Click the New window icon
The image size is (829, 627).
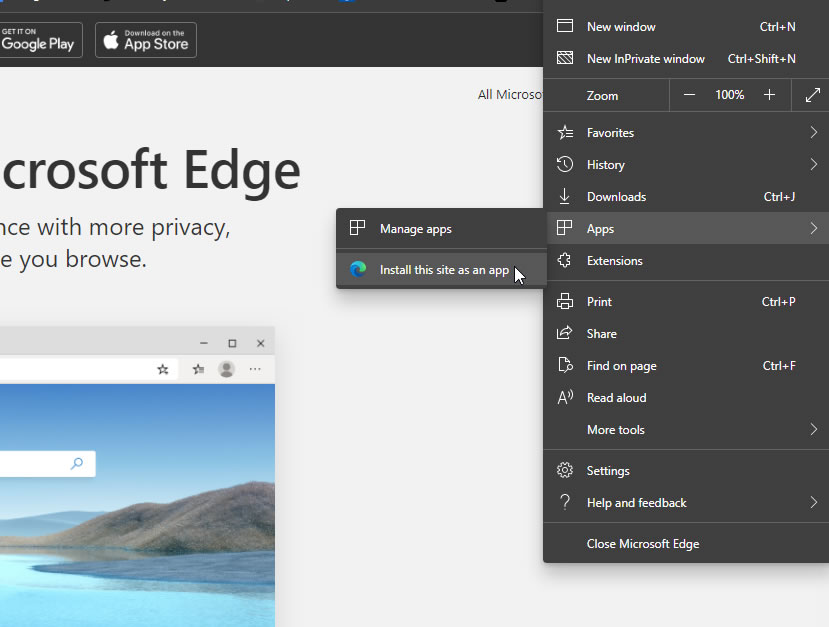tap(565, 26)
